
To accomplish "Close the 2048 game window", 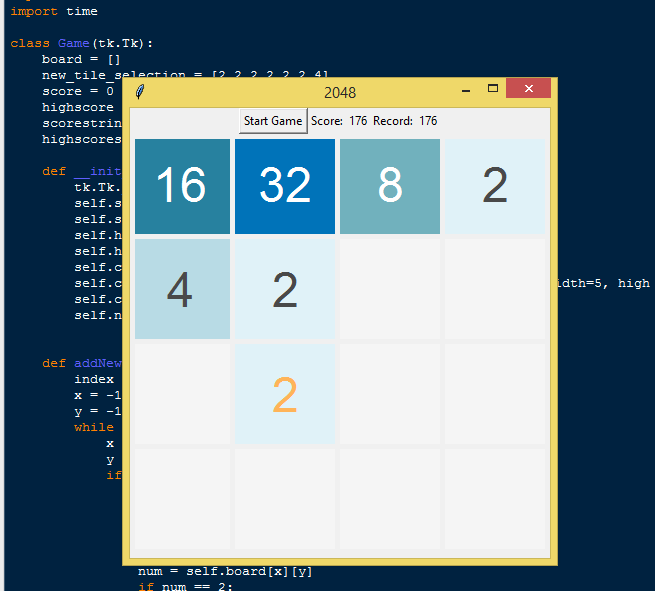I will [x=528, y=88].
